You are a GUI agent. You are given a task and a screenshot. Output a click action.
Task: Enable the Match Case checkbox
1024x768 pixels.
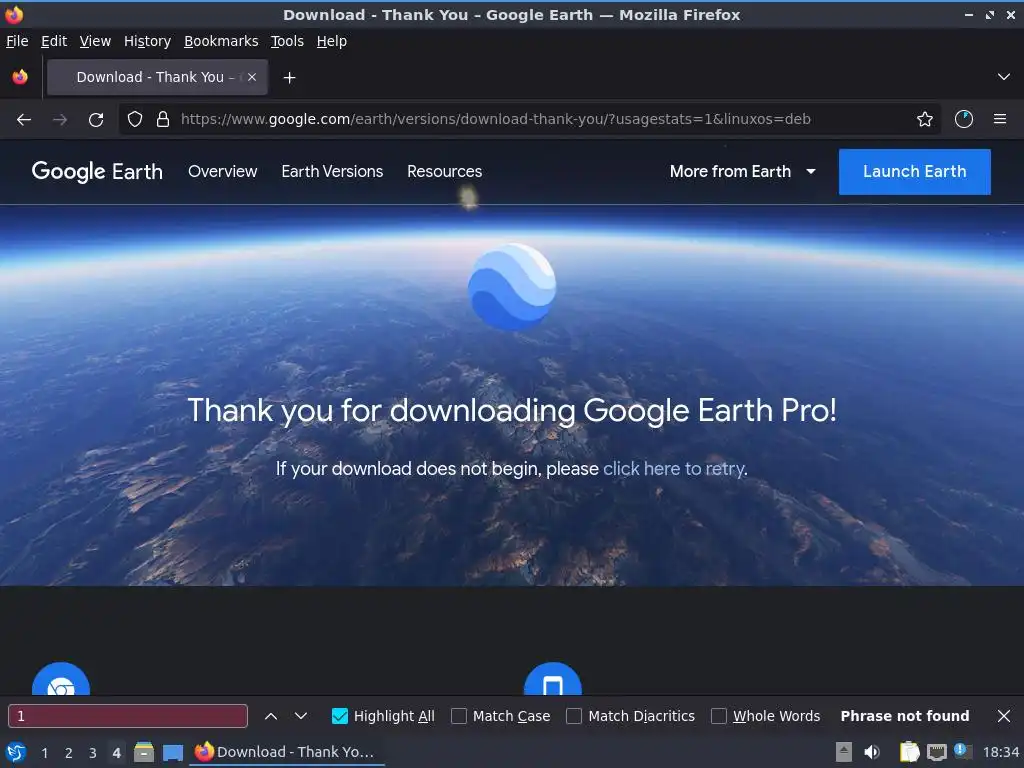click(x=459, y=716)
